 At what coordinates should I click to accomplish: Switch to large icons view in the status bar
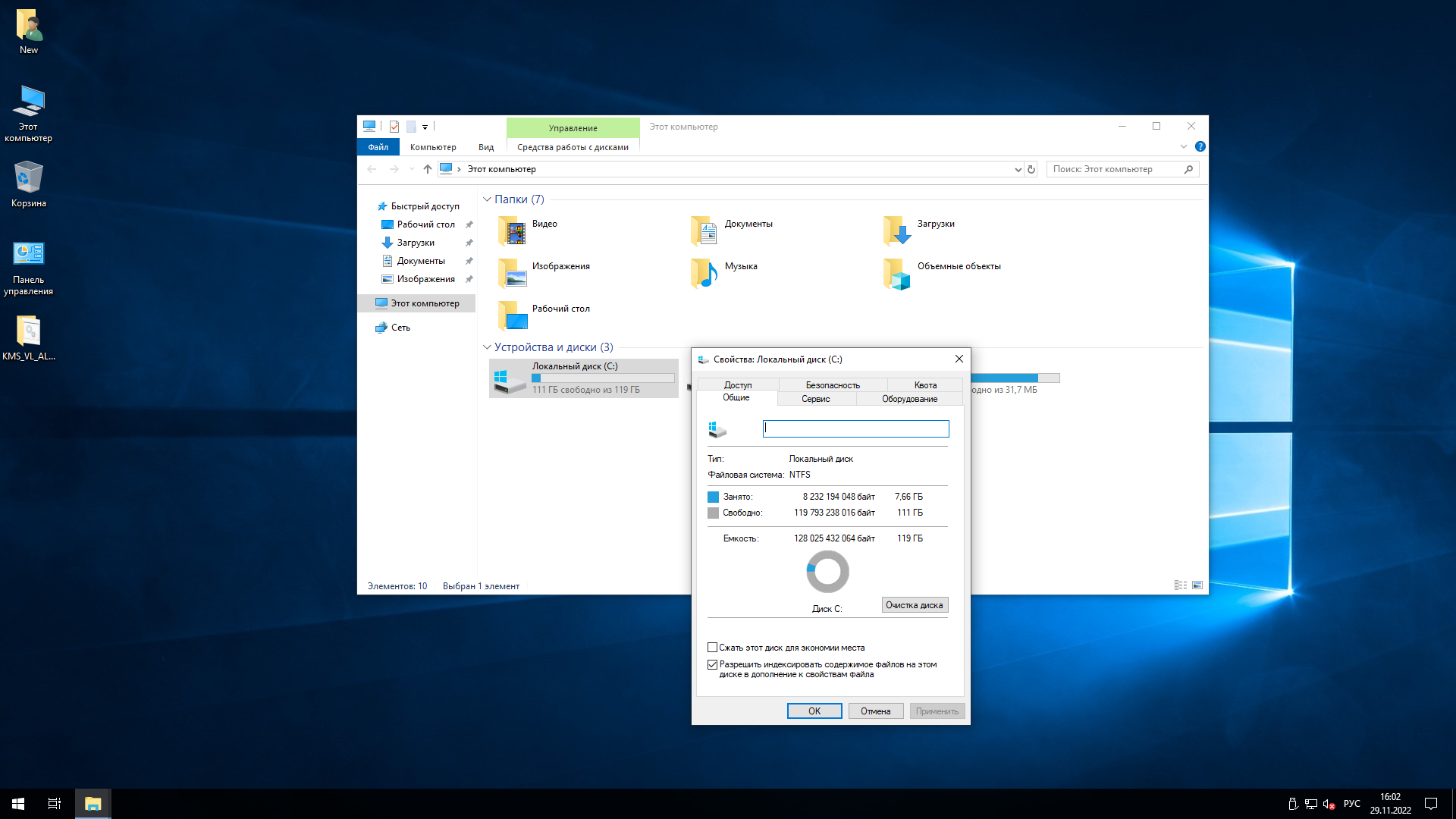1197,585
